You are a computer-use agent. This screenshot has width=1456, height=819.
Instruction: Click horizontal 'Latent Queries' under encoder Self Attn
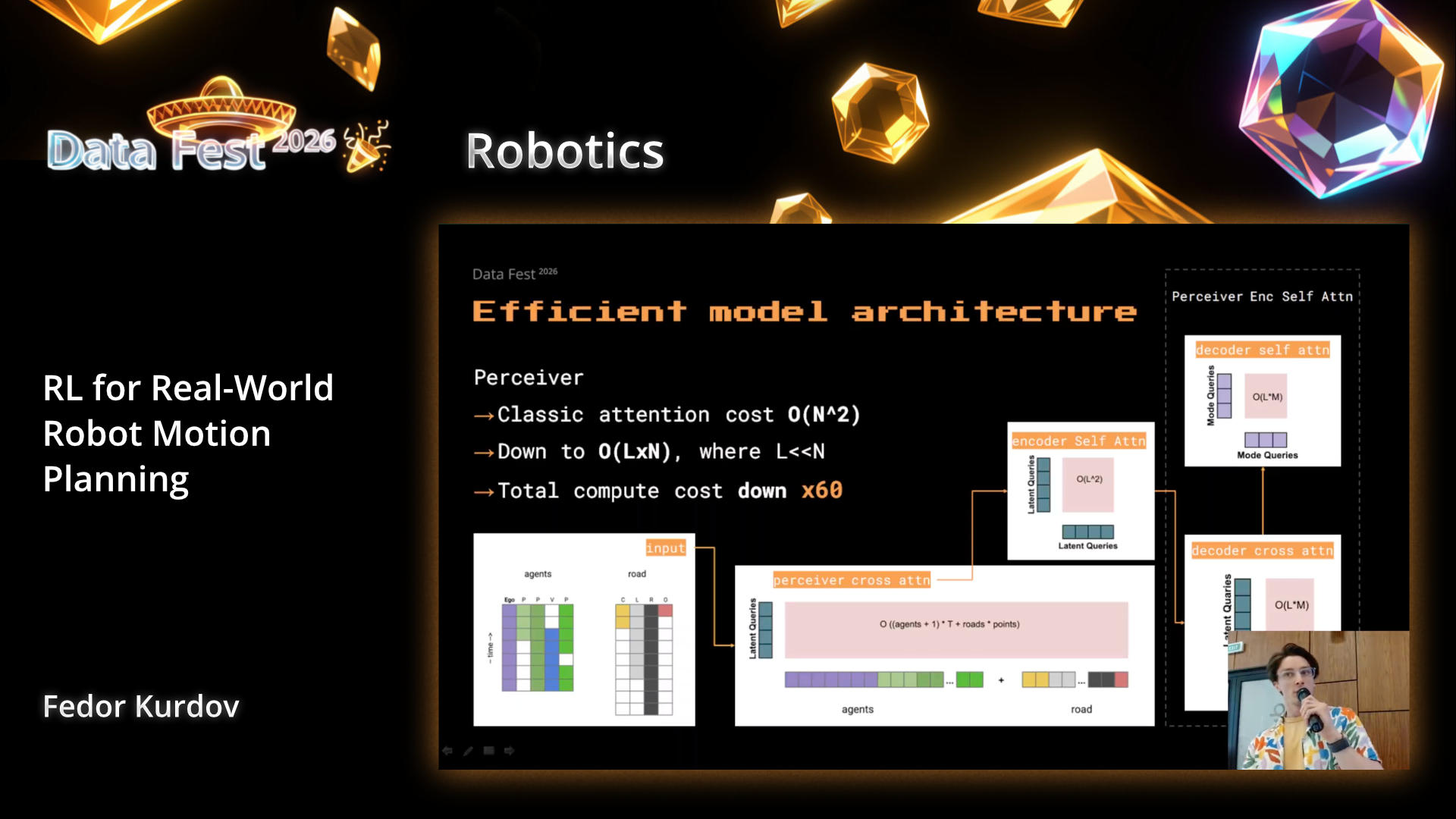tap(1088, 546)
